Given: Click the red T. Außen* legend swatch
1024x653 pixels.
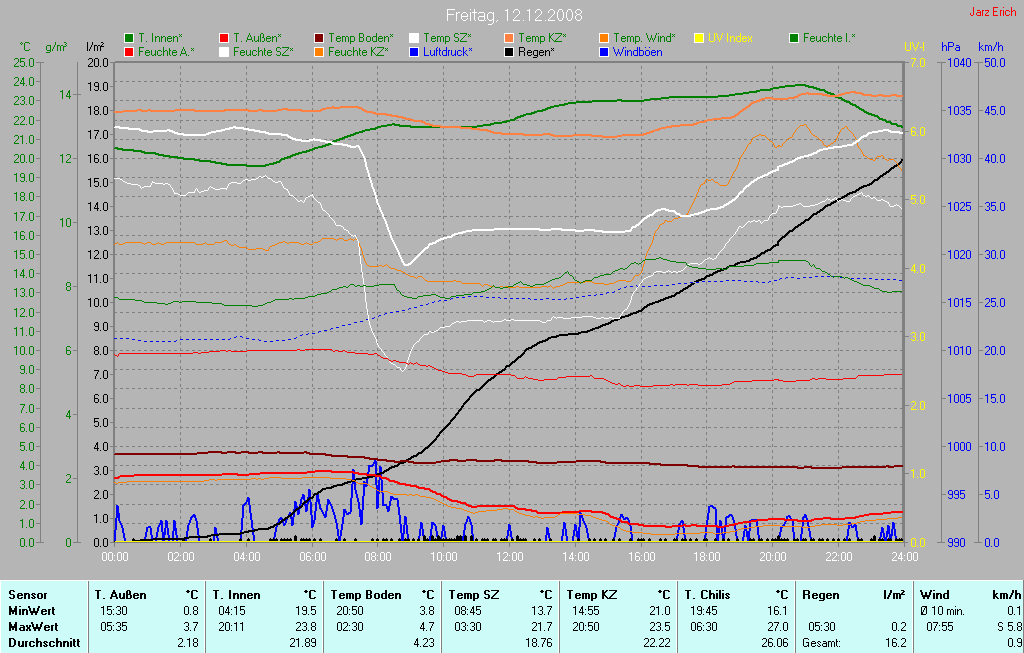Looking at the screenshot, I should point(224,39).
